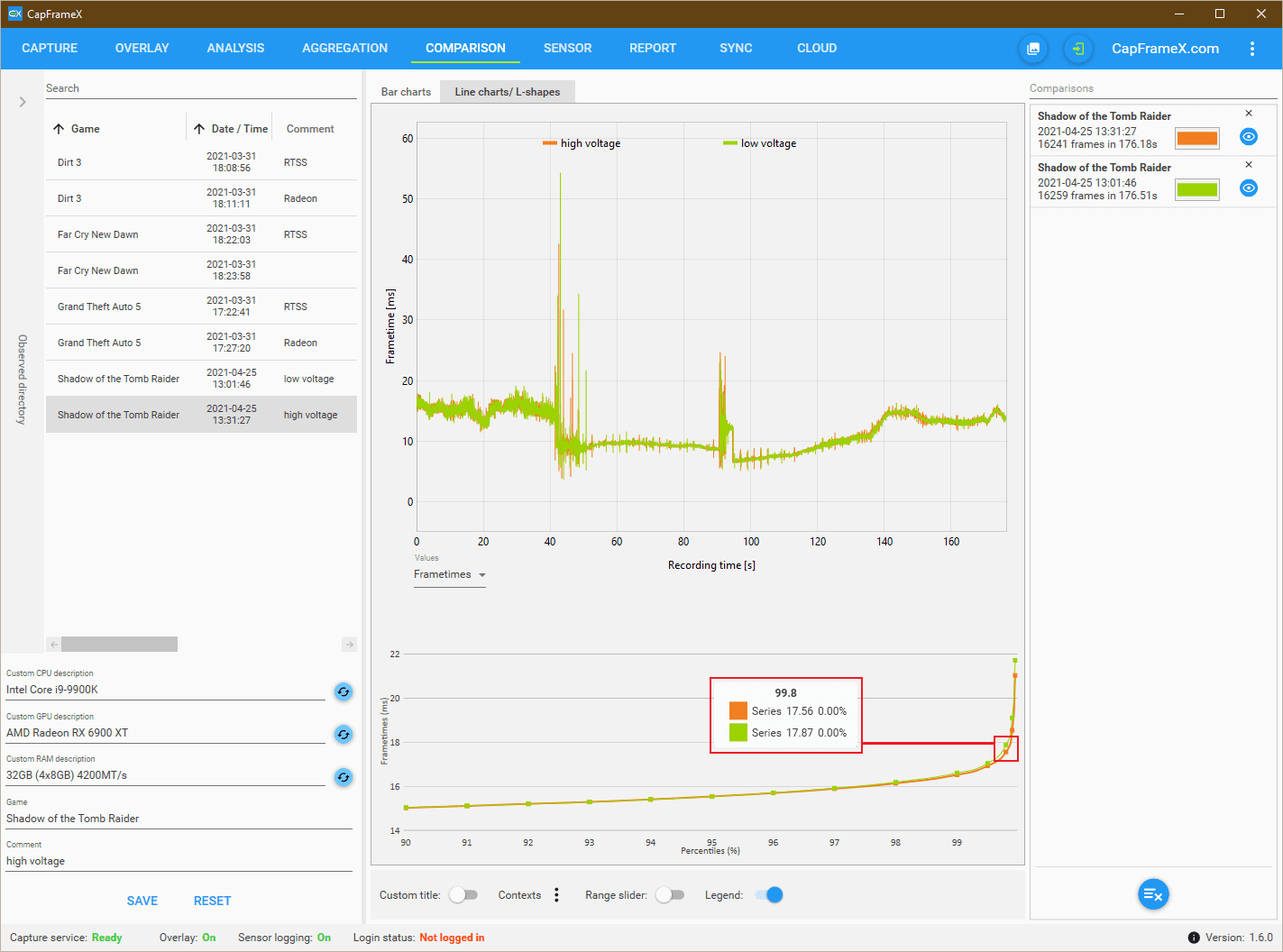Click the orange color swatch for the 13:31:27 comparison
The image size is (1283, 952).
[1197, 138]
